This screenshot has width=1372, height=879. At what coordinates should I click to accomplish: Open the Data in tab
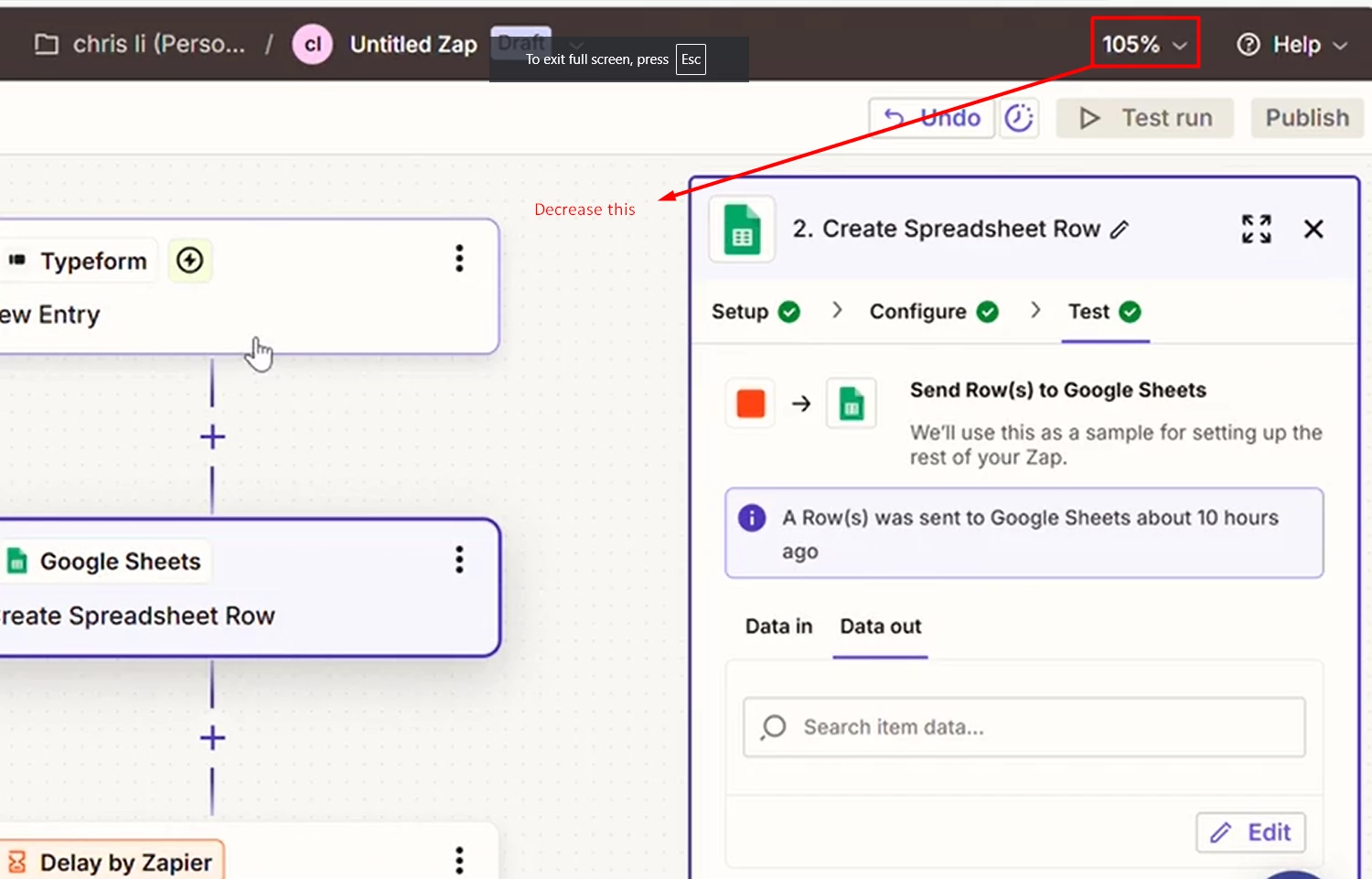pyautogui.click(x=778, y=627)
